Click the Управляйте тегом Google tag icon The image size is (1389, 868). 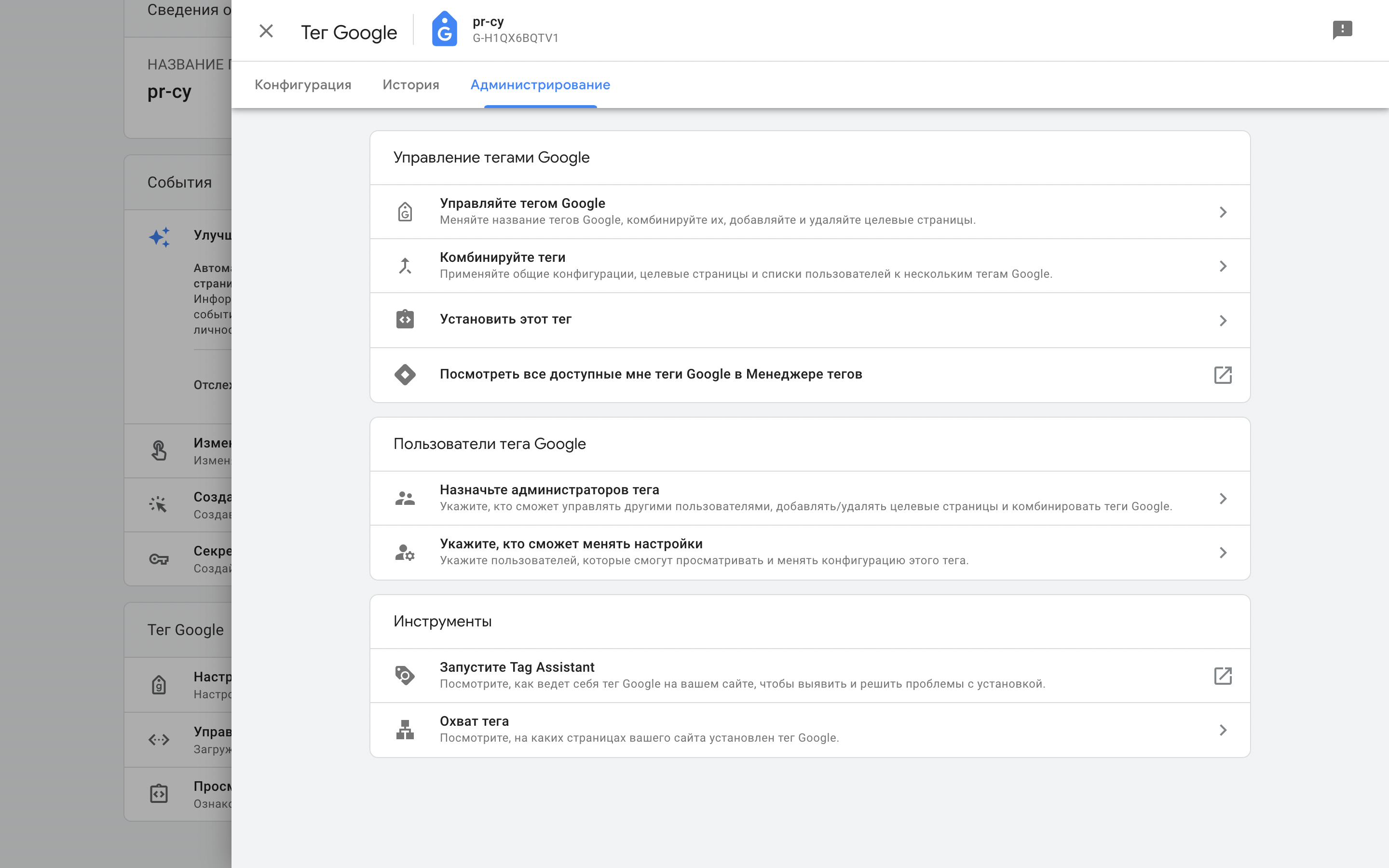pyautogui.click(x=405, y=212)
